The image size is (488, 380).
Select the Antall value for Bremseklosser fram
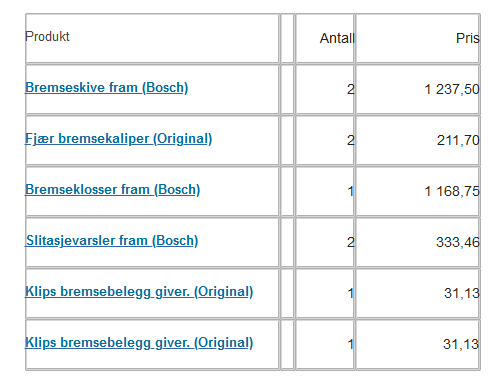351,191
